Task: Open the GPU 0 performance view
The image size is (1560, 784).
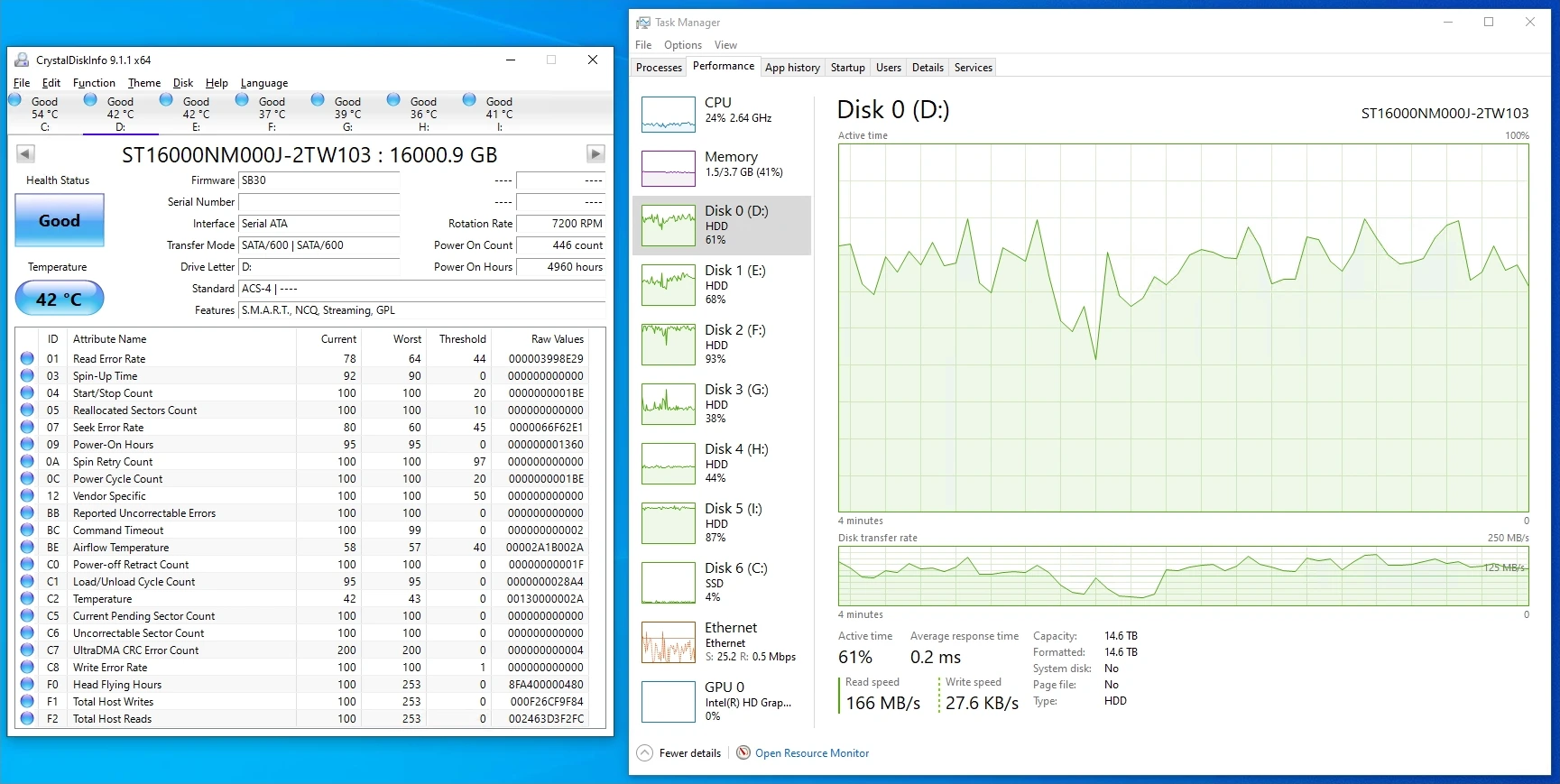Action: tap(722, 701)
